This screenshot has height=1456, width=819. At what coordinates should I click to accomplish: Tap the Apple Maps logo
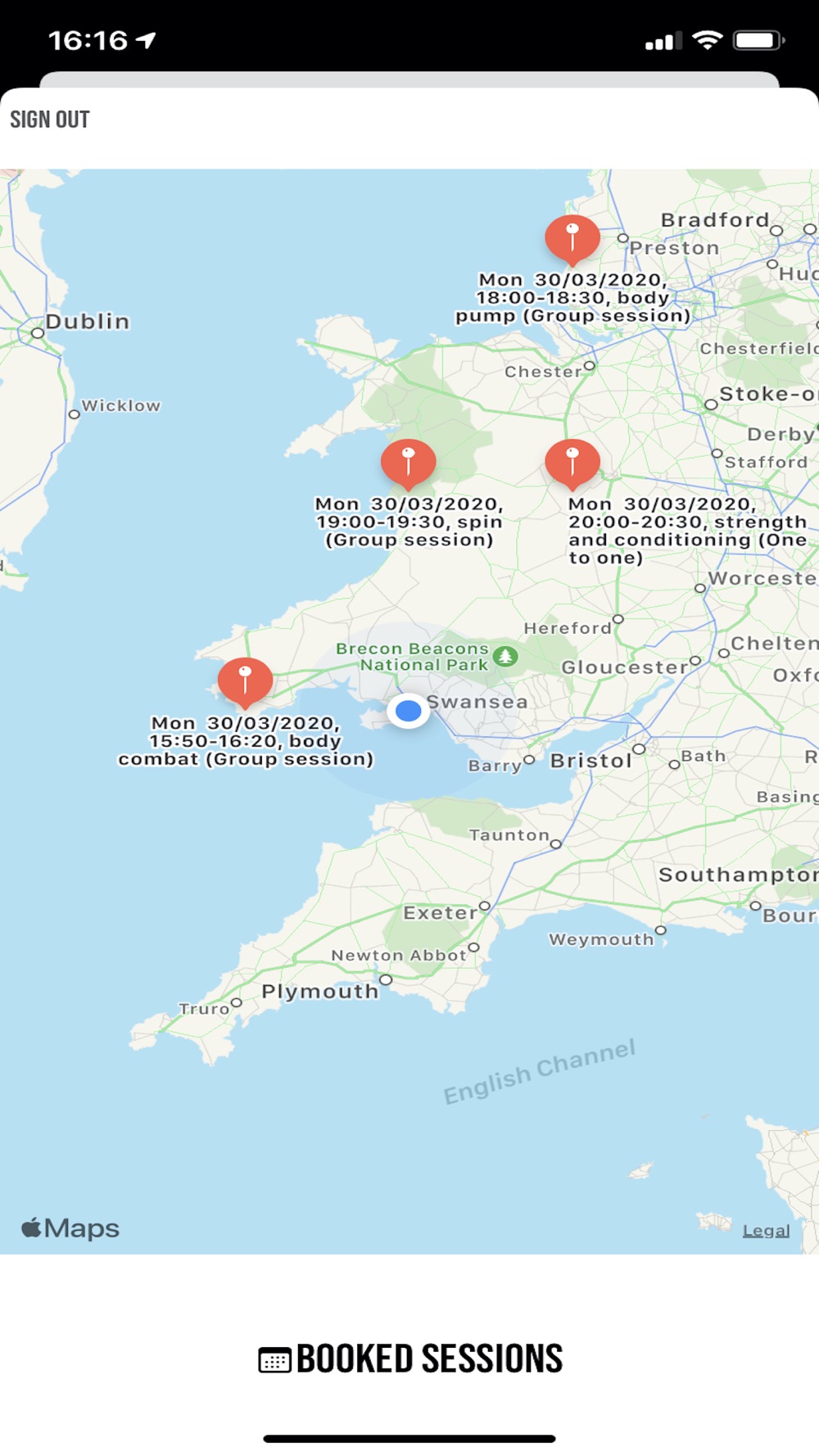tap(70, 1228)
